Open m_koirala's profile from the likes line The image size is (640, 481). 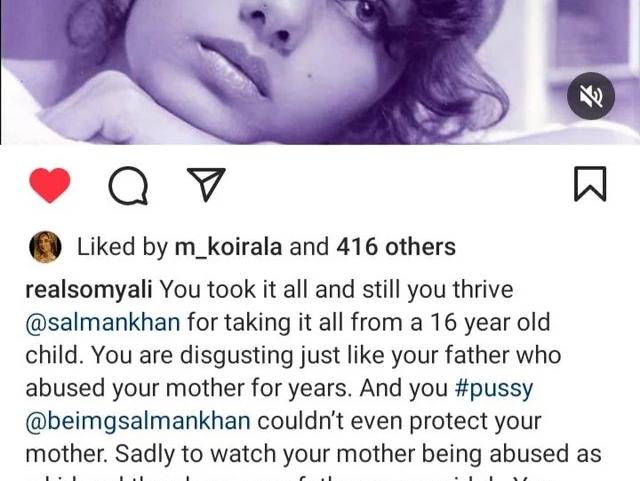click(x=229, y=247)
